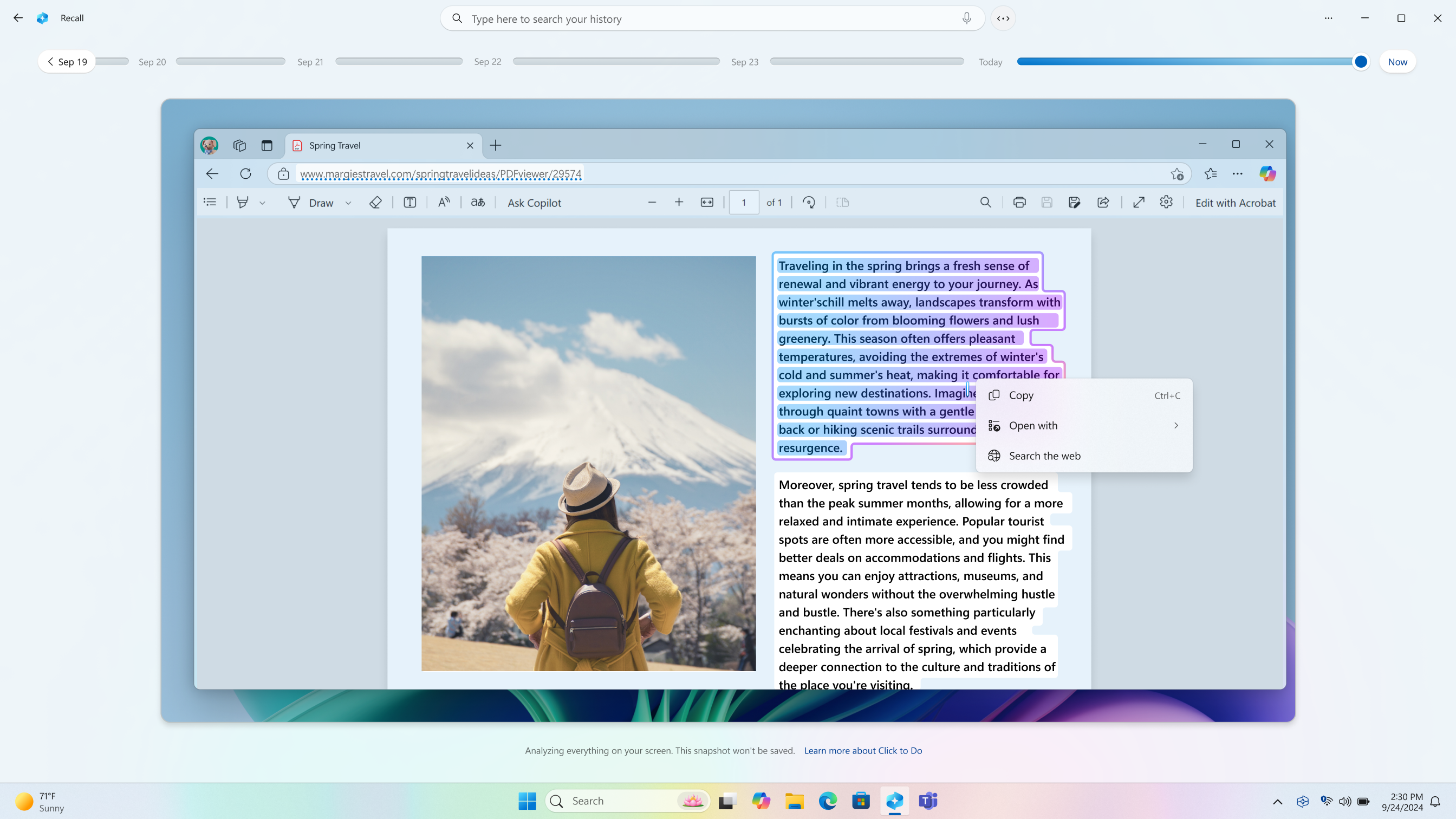Click Learn more about Click to Do link
The height and width of the screenshot is (819, 1456).
pyautogui.click(x=862, y=750)
